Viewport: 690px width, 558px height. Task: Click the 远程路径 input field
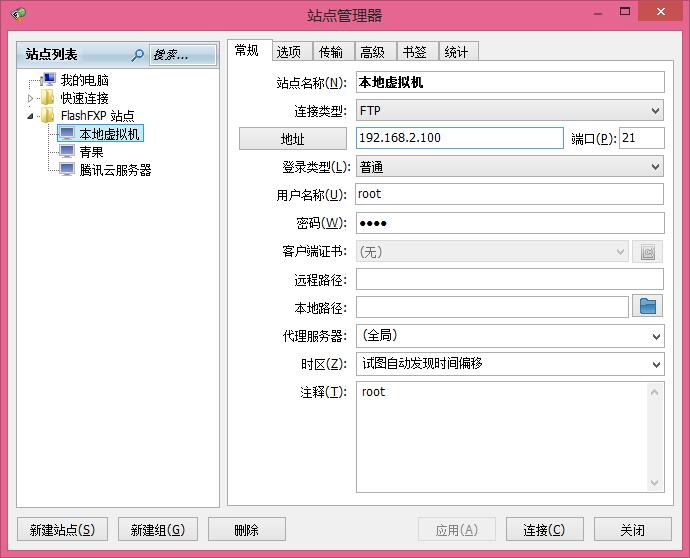point(510,279)
